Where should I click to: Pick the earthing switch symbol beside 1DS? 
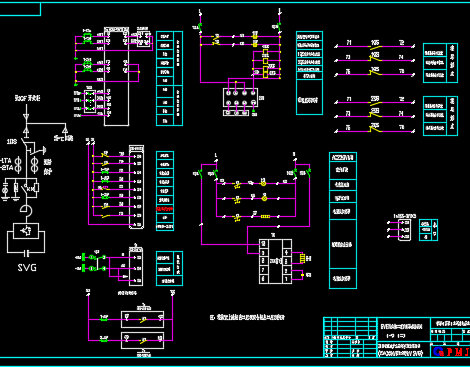click(x=37, y=151)
